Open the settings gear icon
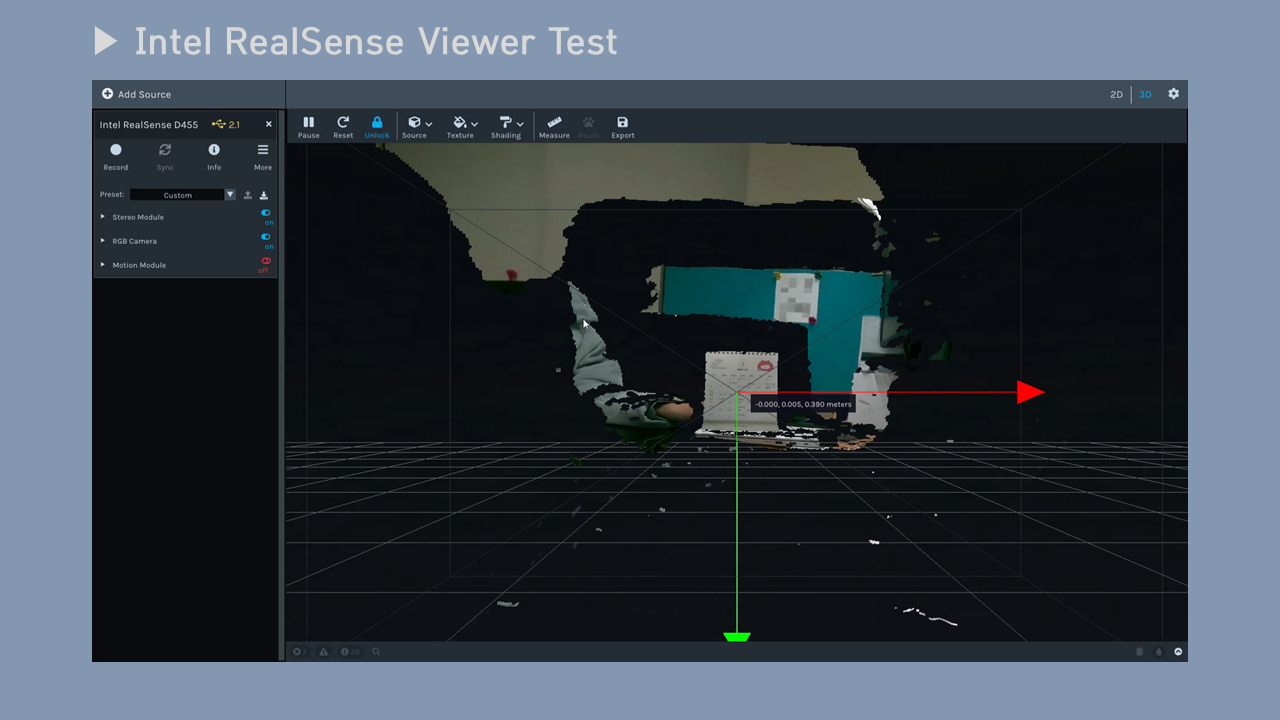 click(1173, 94)
